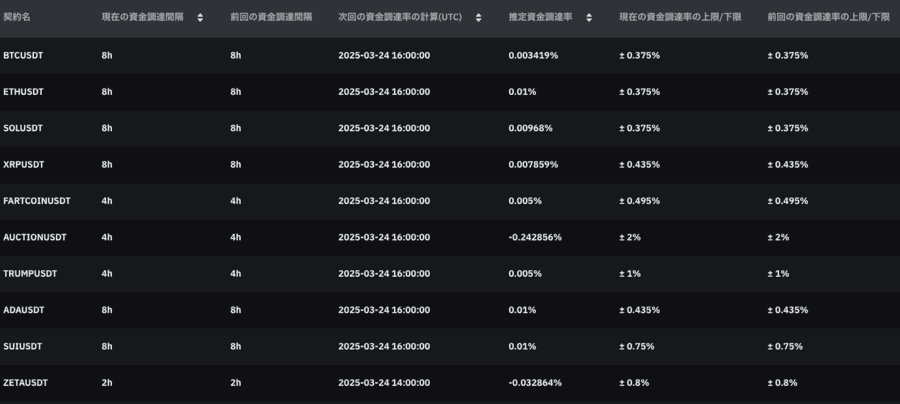Click AUCTIONUSDT current limit ± 2%

point(630,237)
